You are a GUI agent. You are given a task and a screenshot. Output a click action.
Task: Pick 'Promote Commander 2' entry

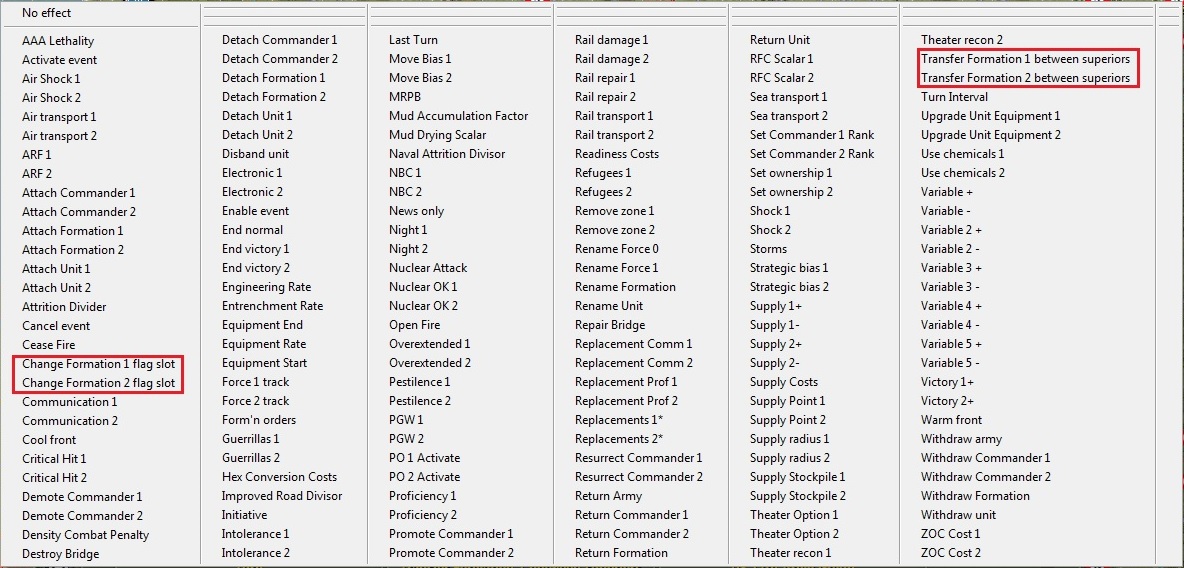point(452,553)
